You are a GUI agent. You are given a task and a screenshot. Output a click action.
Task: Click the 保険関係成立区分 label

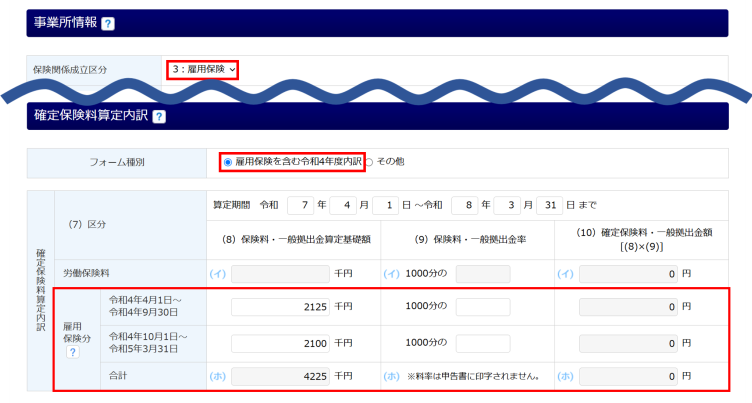pyautogui.click(x=70, y=70)
